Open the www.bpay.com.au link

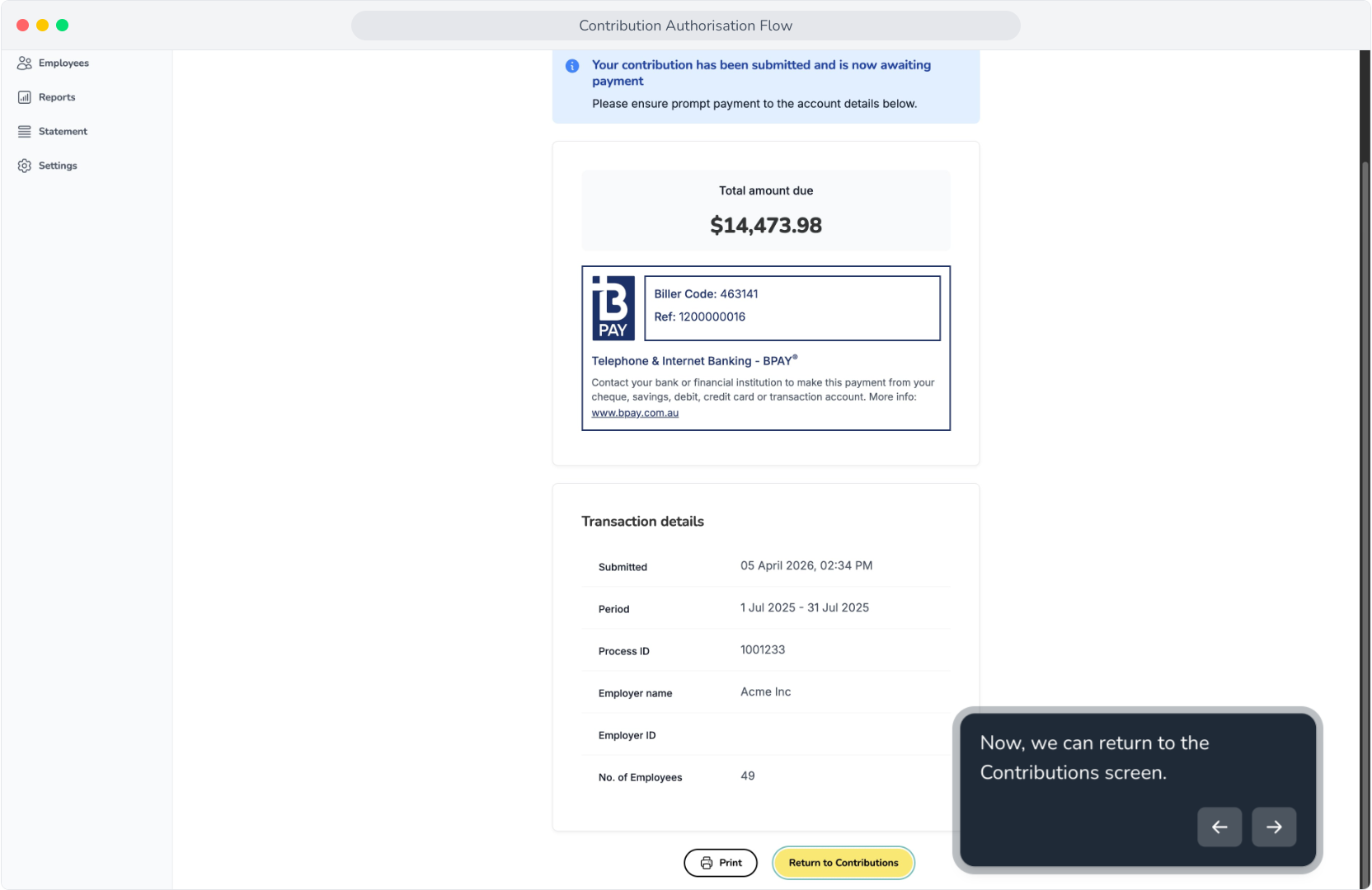click(x=635, y=413)
